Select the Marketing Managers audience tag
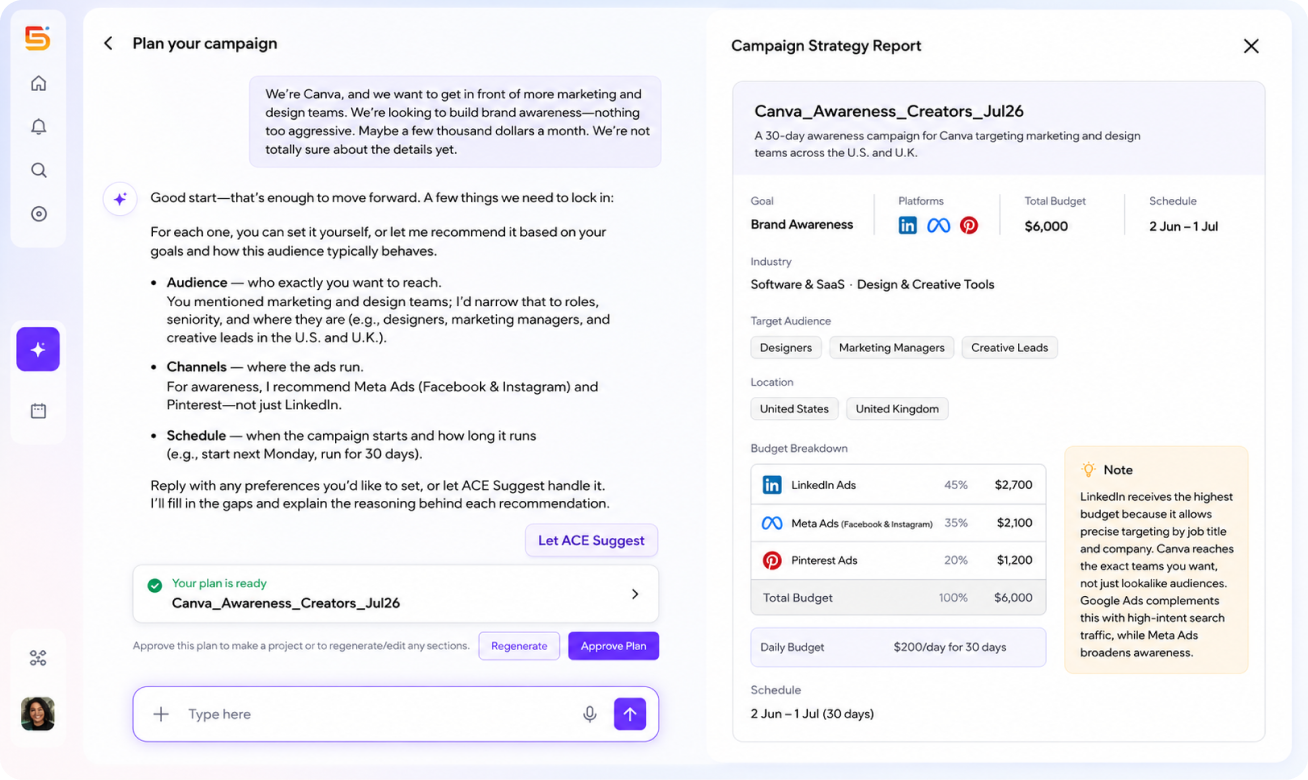Viewport: 1308px width, 780px height. (891, 348)
